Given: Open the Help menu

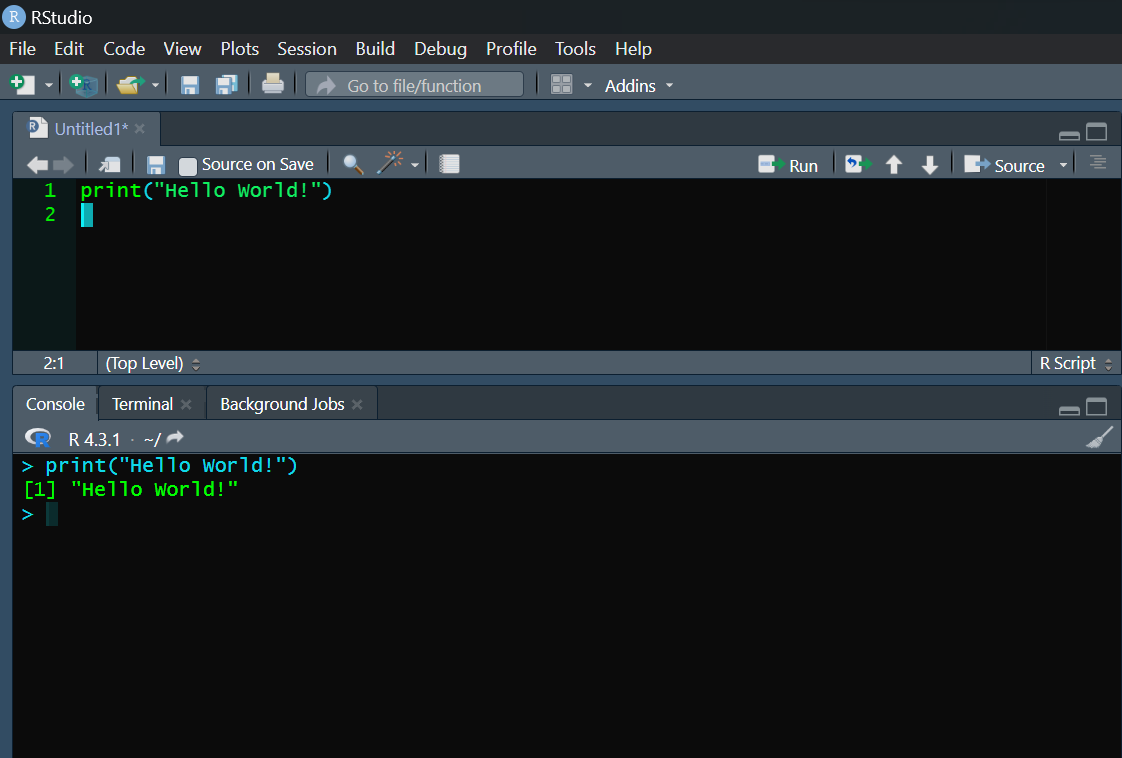Looking at the screenshot, I should pyautogui.click(x=633, y=49).
